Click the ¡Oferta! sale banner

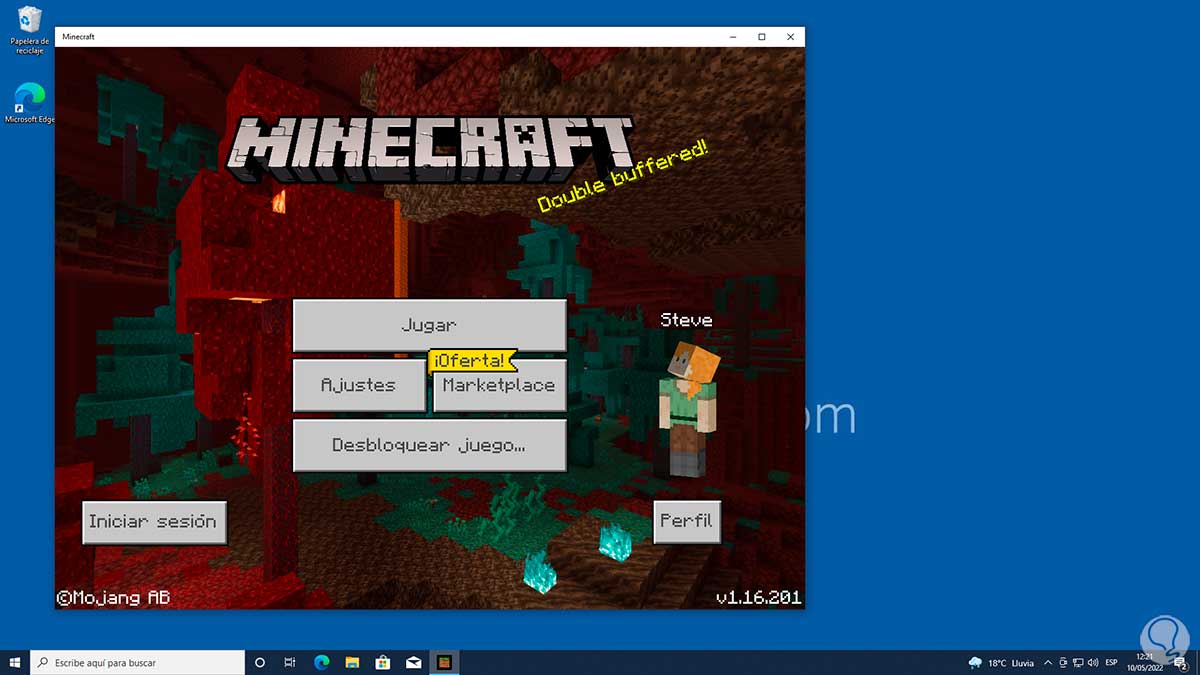click(x=472, y=361)
